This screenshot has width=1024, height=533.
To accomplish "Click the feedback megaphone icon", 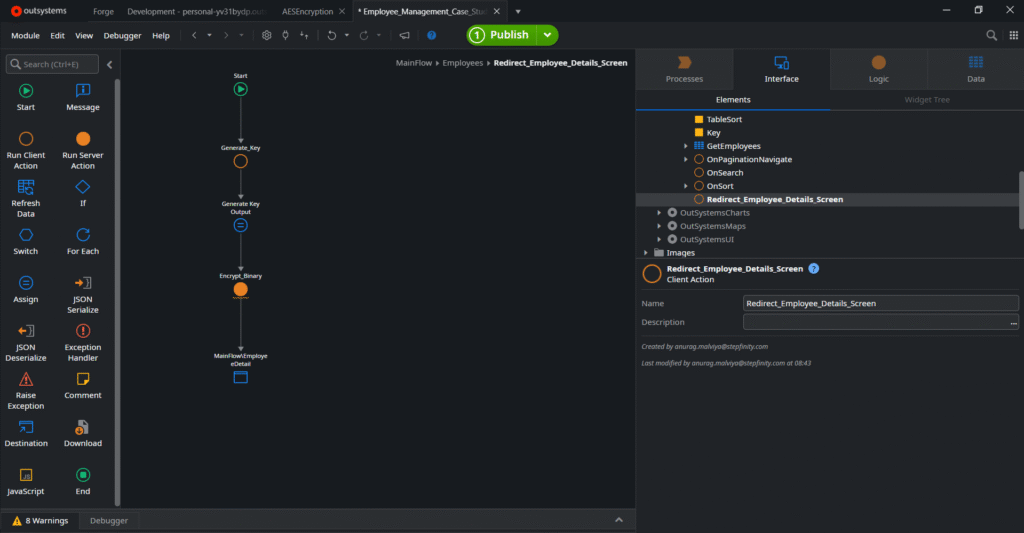I will (404, 35).
